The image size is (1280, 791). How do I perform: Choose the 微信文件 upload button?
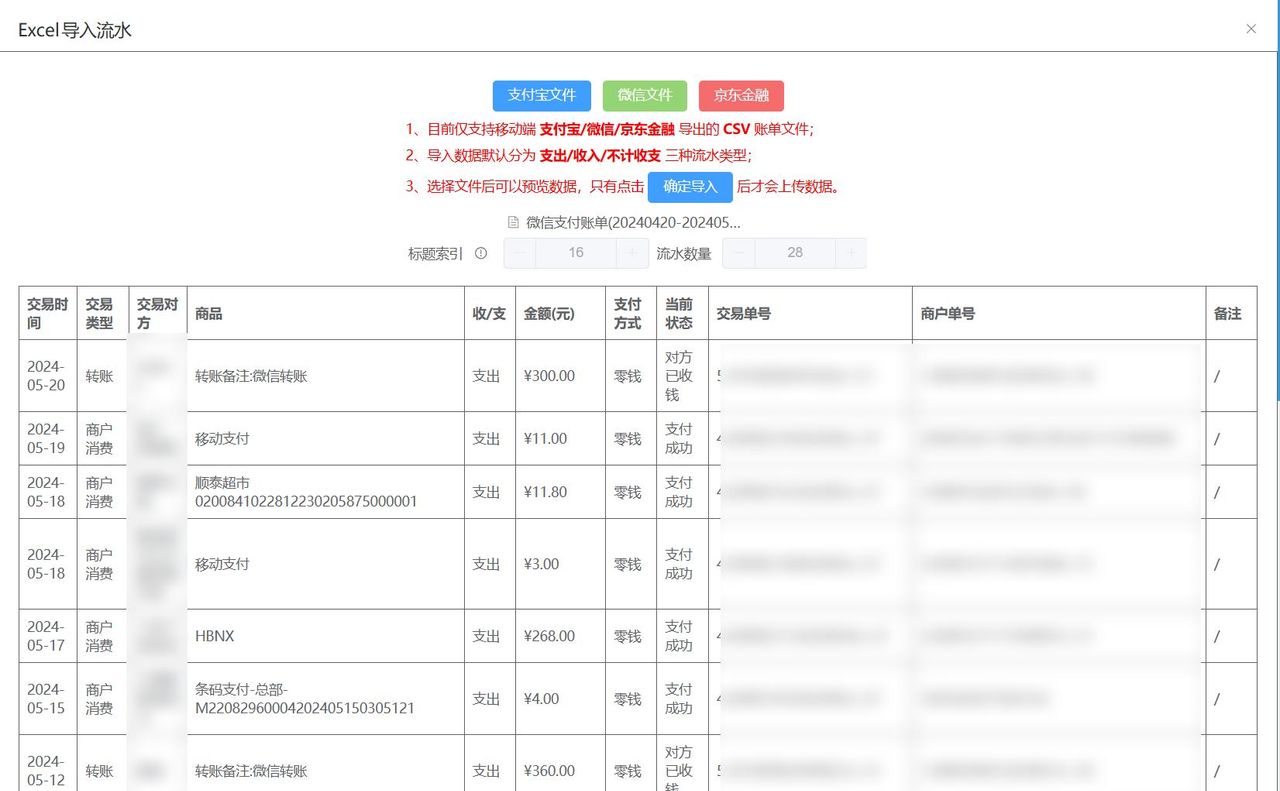(x=645, y=95)
